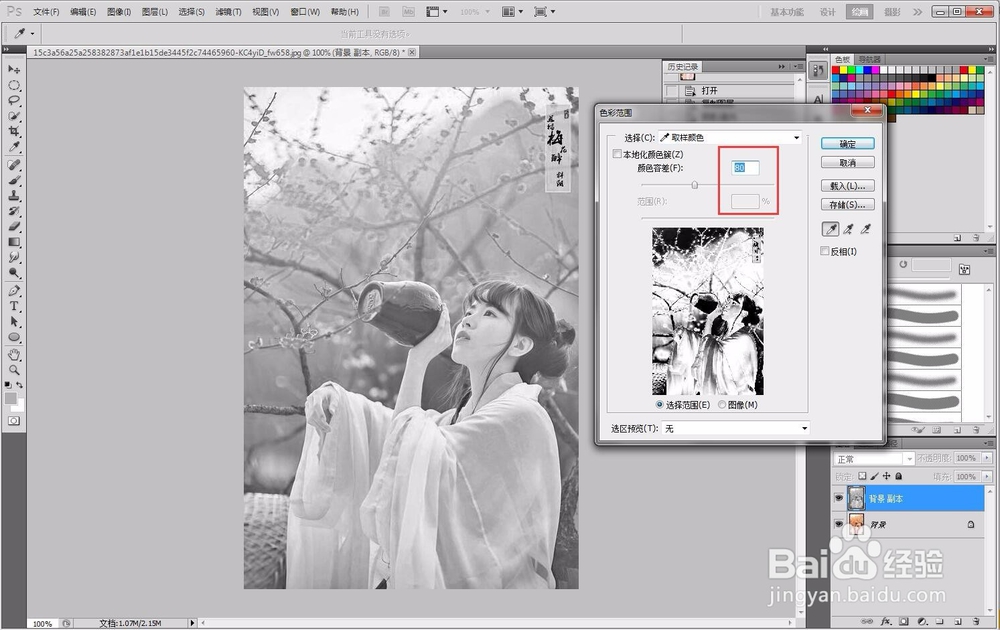Image resolution: width=1000 pixels, height=630 pixels.
Task: Select the Clone Stamp tool
Action: pos(14,196)
